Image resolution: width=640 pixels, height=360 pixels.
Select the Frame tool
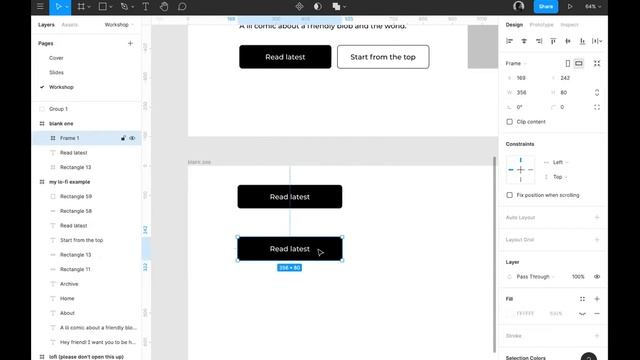[x=81, y=7]
